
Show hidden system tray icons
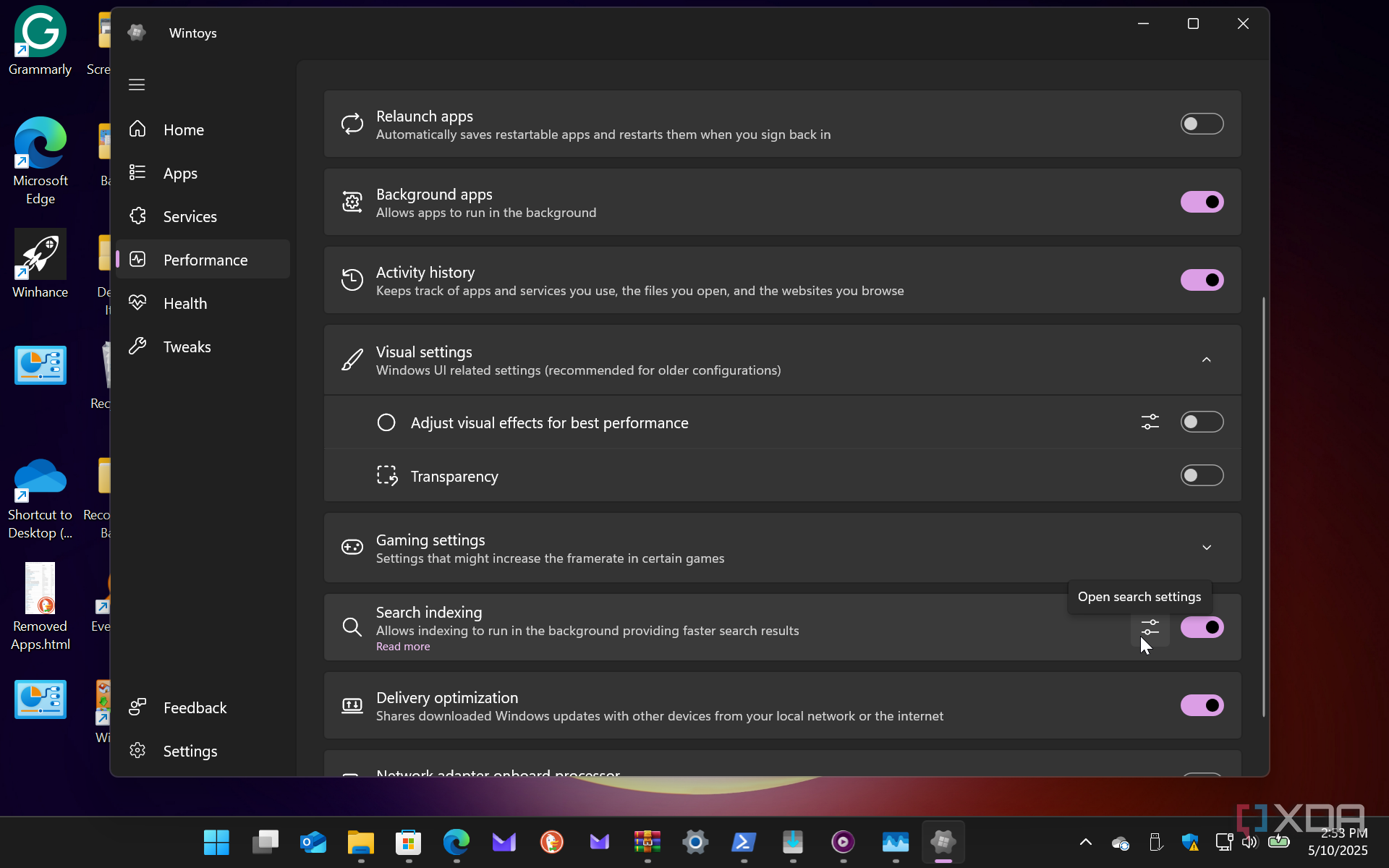tap(1086, 842)
